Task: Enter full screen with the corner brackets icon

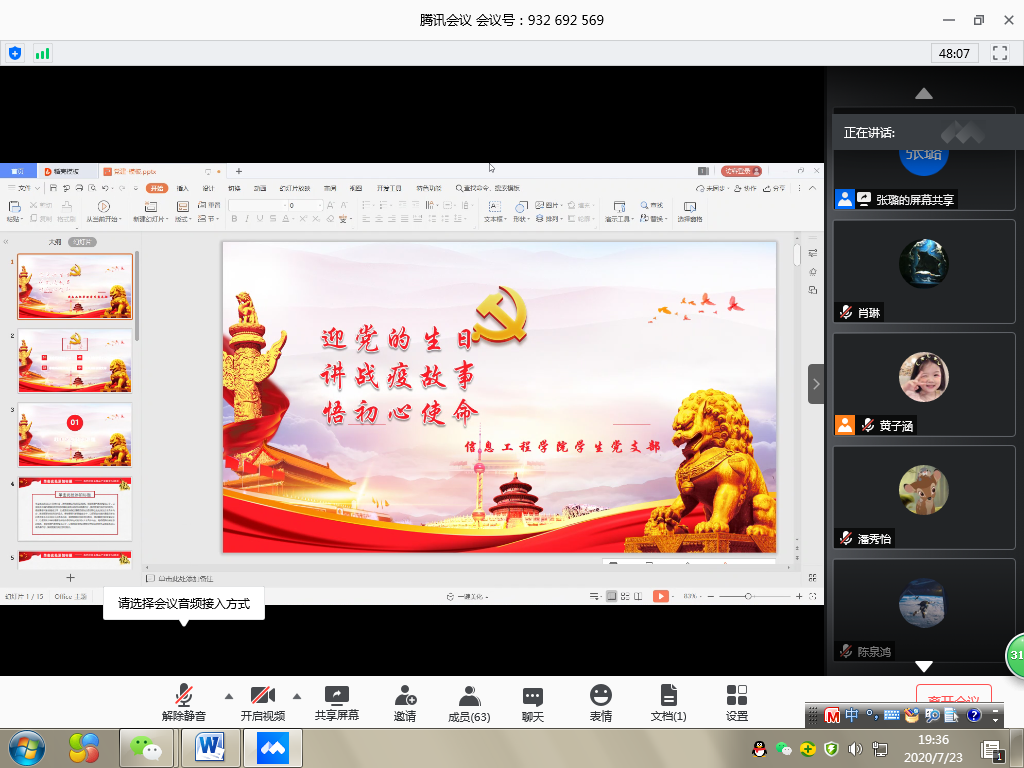Action: (1000, 53)
